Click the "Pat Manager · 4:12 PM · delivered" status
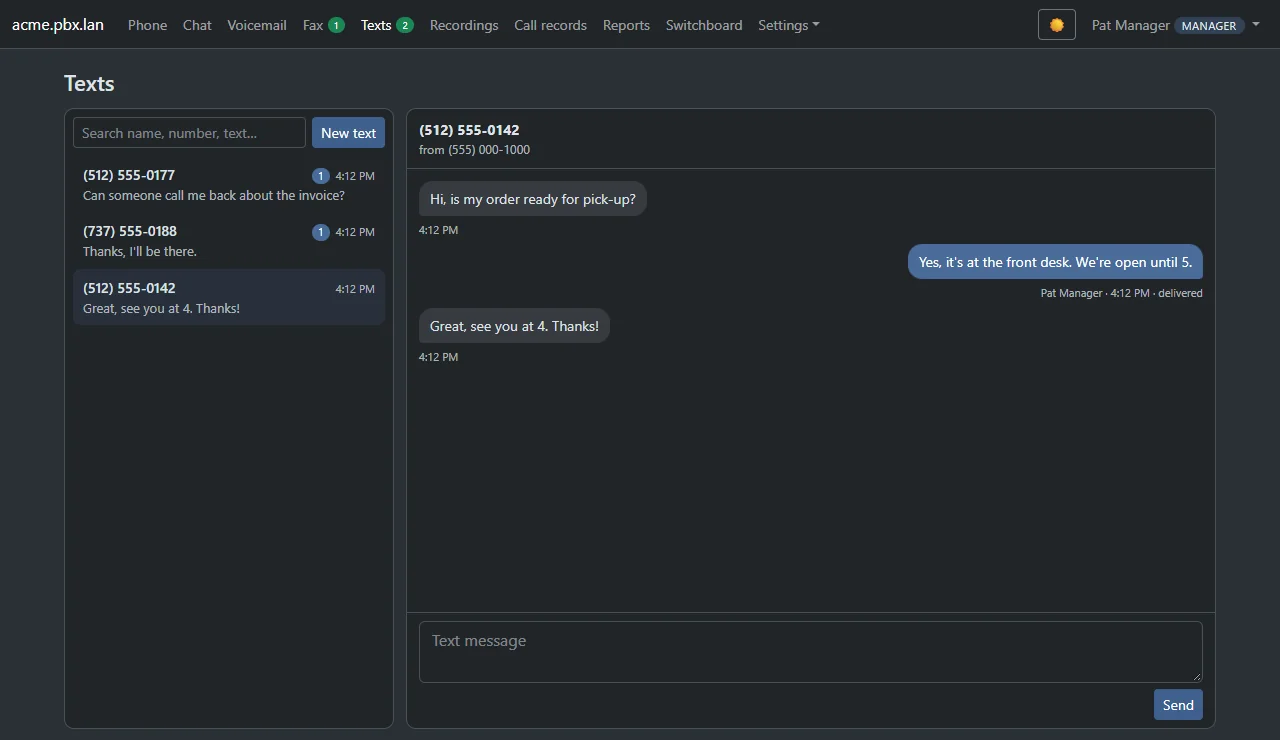The width and height of the screenshot is (1280, 740). click(1121, 293)
